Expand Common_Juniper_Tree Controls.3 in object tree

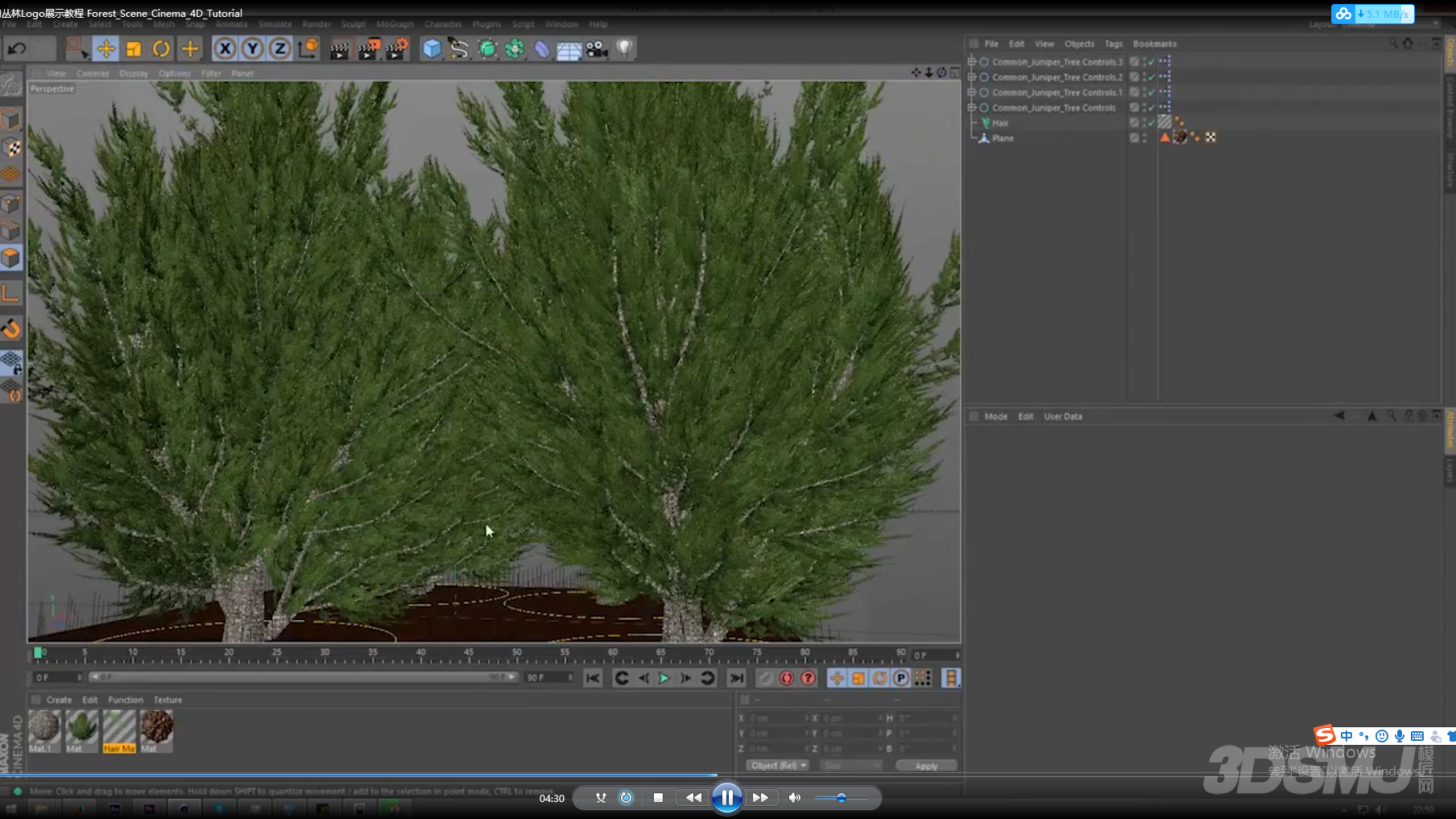click(x=972, y=62)
